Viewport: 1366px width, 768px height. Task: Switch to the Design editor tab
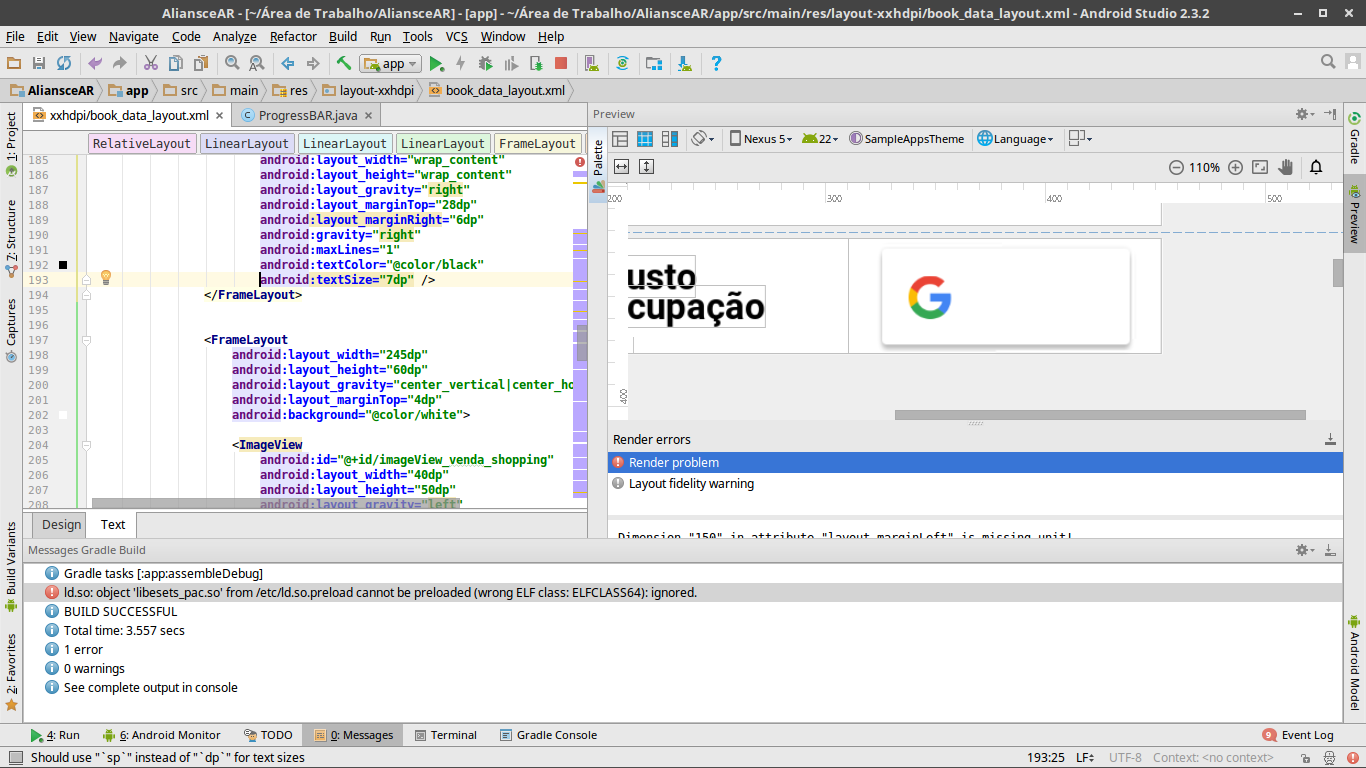pyautogui.click(x=61, y=524)
